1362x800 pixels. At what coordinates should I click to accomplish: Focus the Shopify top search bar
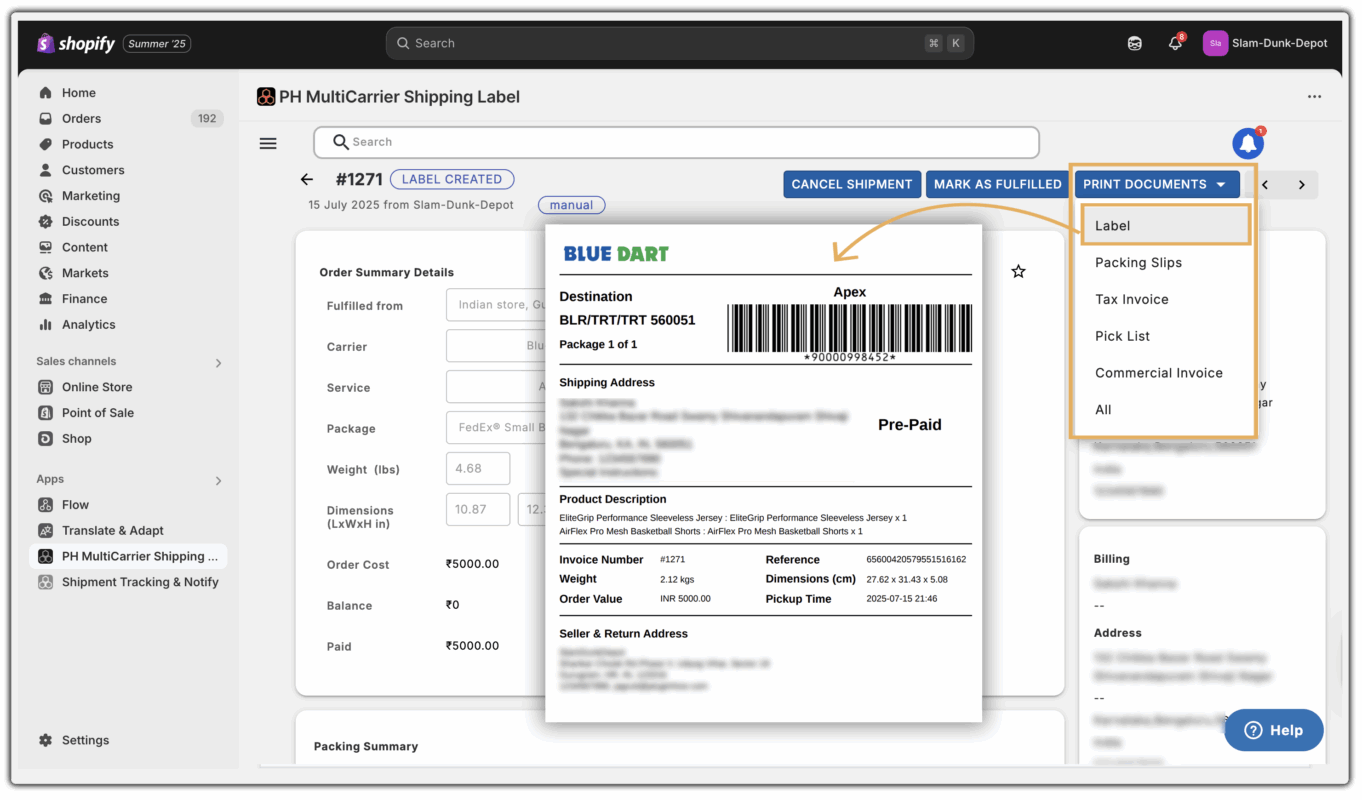click(x=680, y=43)
